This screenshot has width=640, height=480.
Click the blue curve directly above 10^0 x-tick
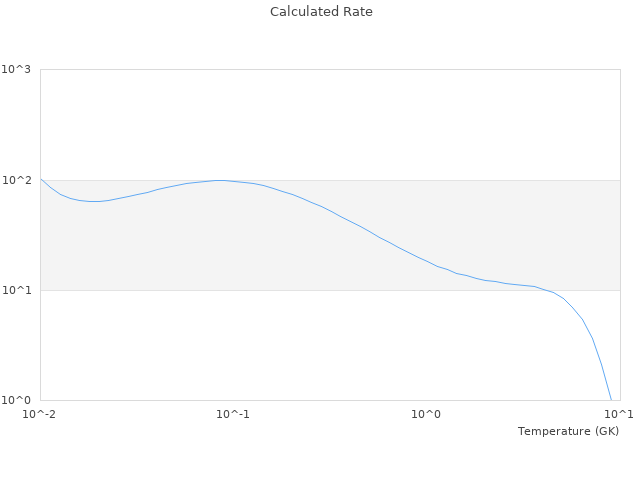pyautogui.click(x=427, y=261)
